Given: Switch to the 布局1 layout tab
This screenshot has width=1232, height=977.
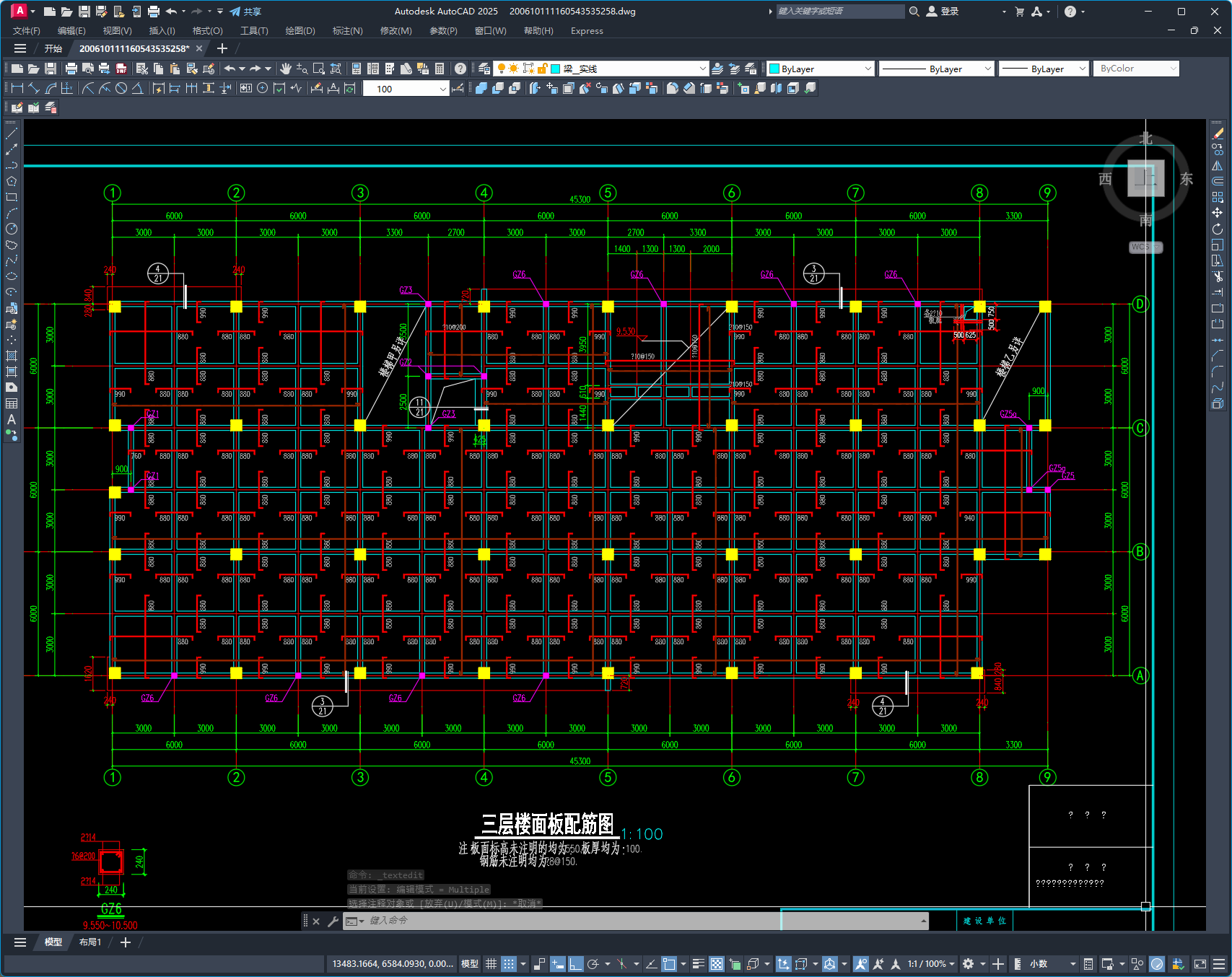Looking at the screenshot, I should coord(90,942).
